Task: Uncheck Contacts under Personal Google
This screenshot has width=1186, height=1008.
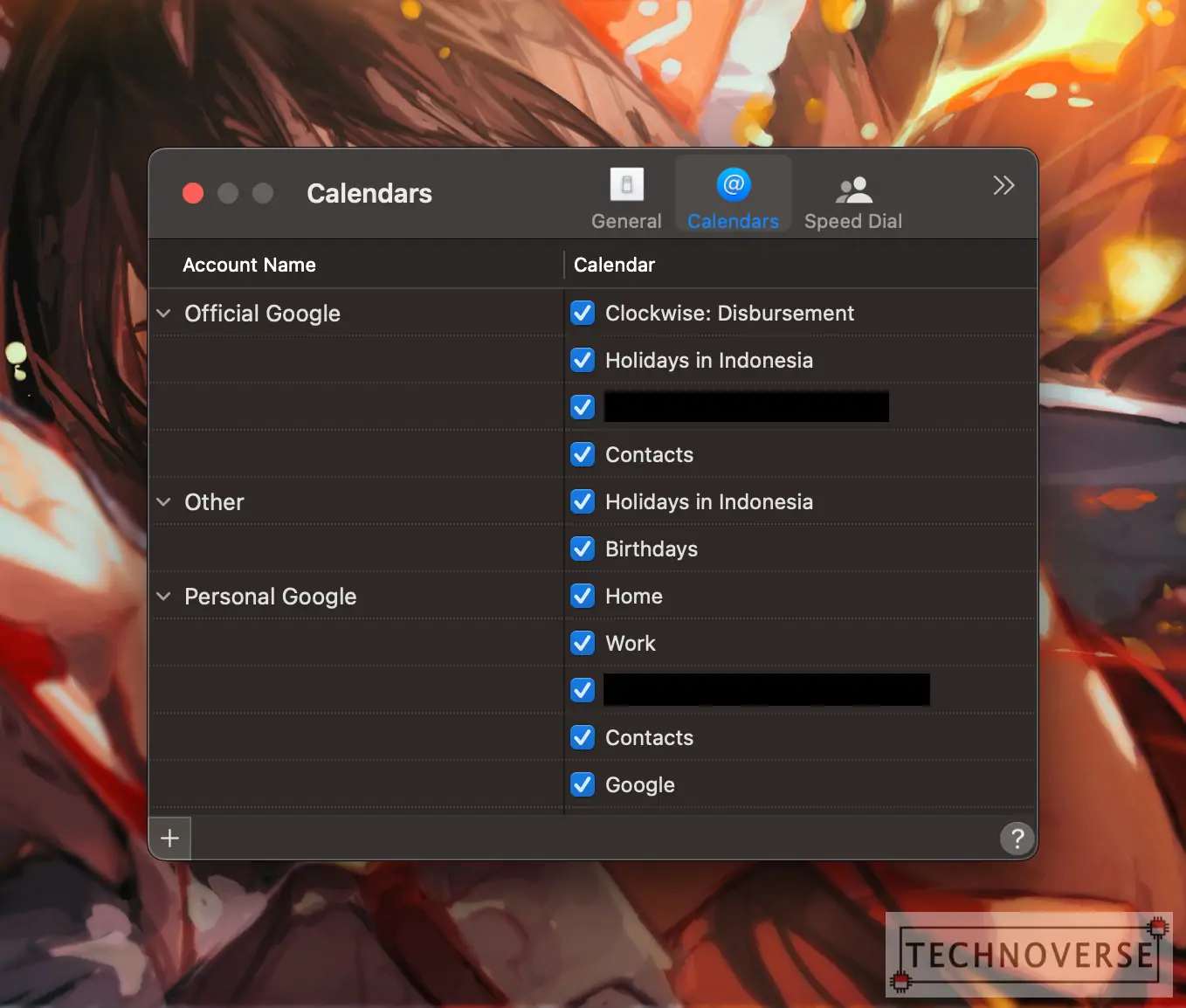Action: tap(583, 737)
